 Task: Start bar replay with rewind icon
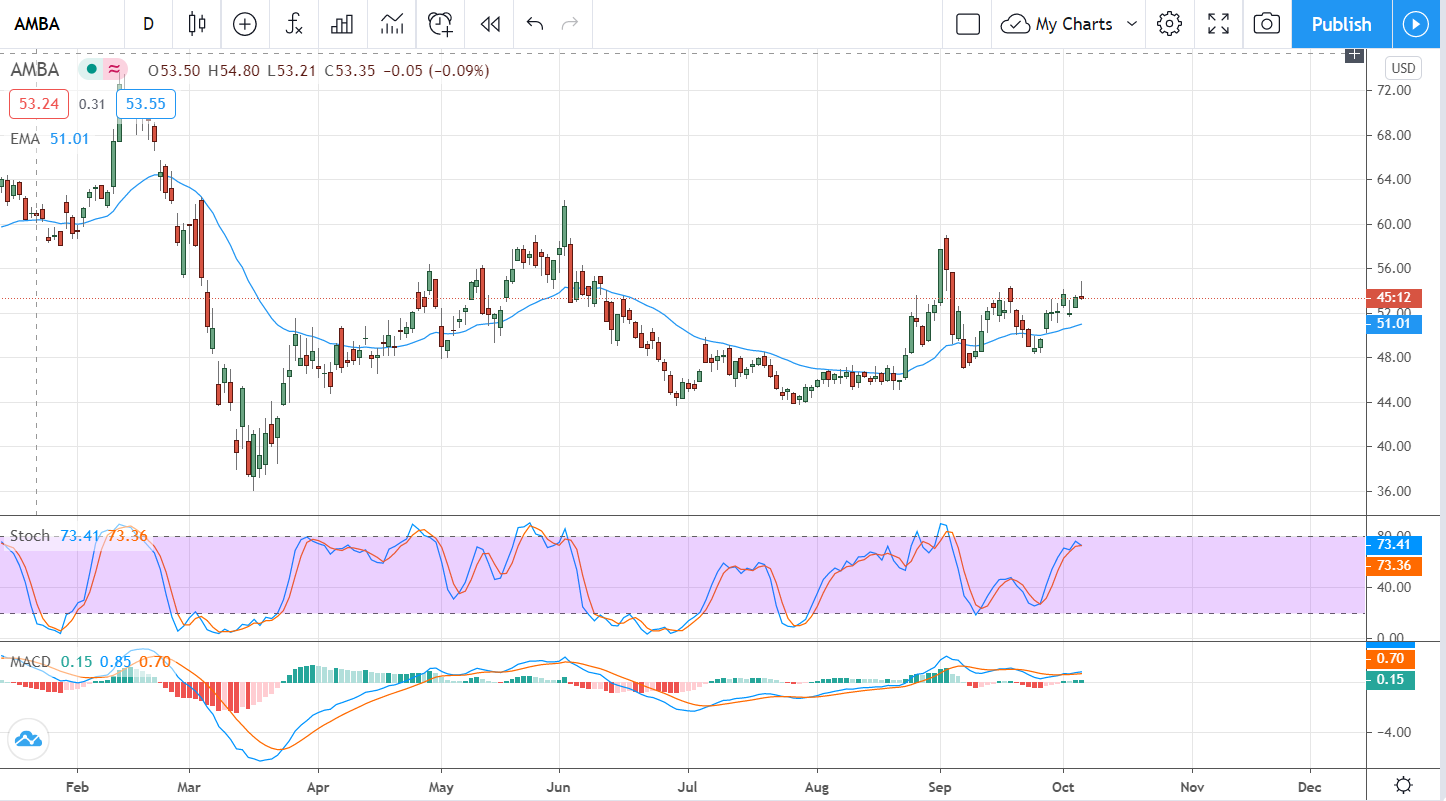pos(490,24)
